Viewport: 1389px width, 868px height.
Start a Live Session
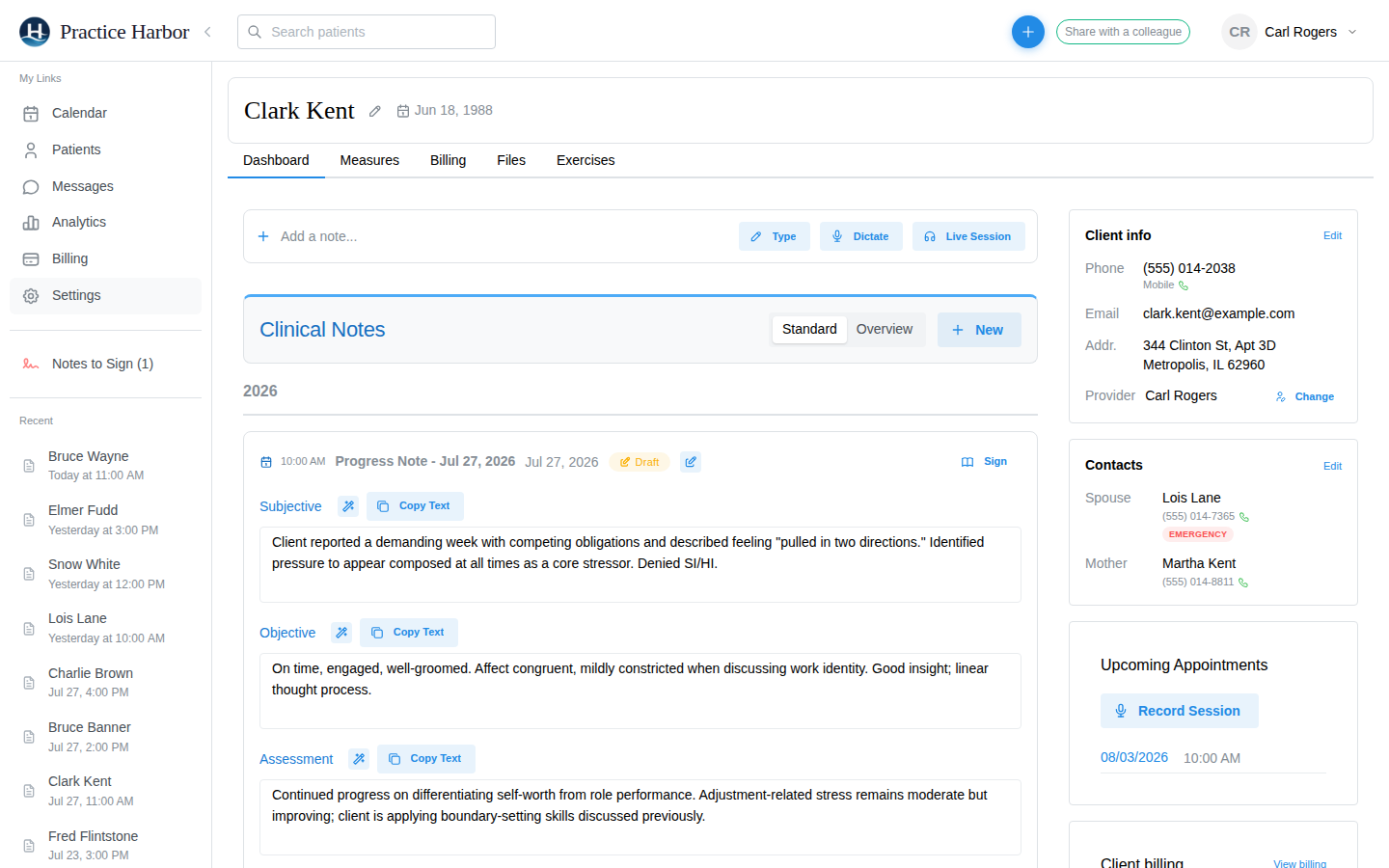[968, 236]
